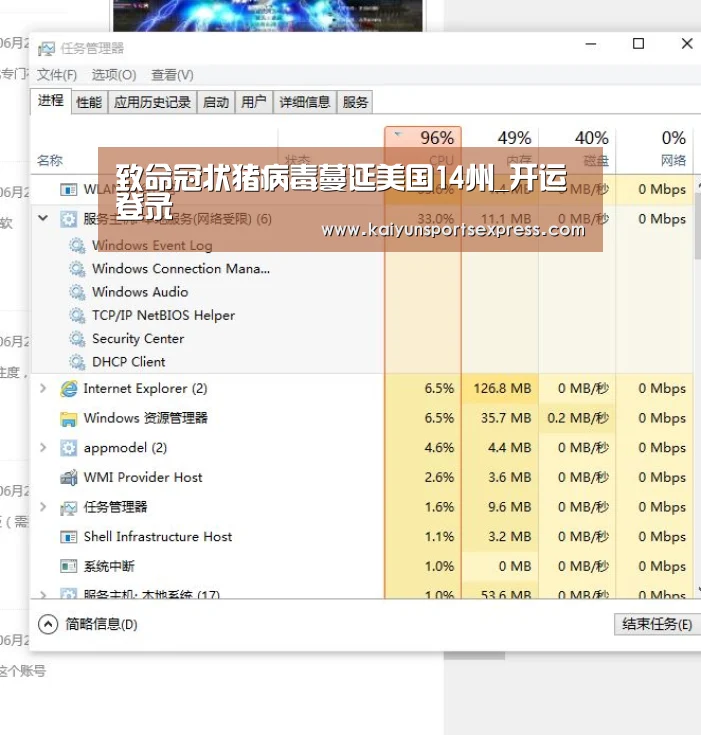
Task: Sort by the 49% memory column header
Action: click(x=500, y=149)
